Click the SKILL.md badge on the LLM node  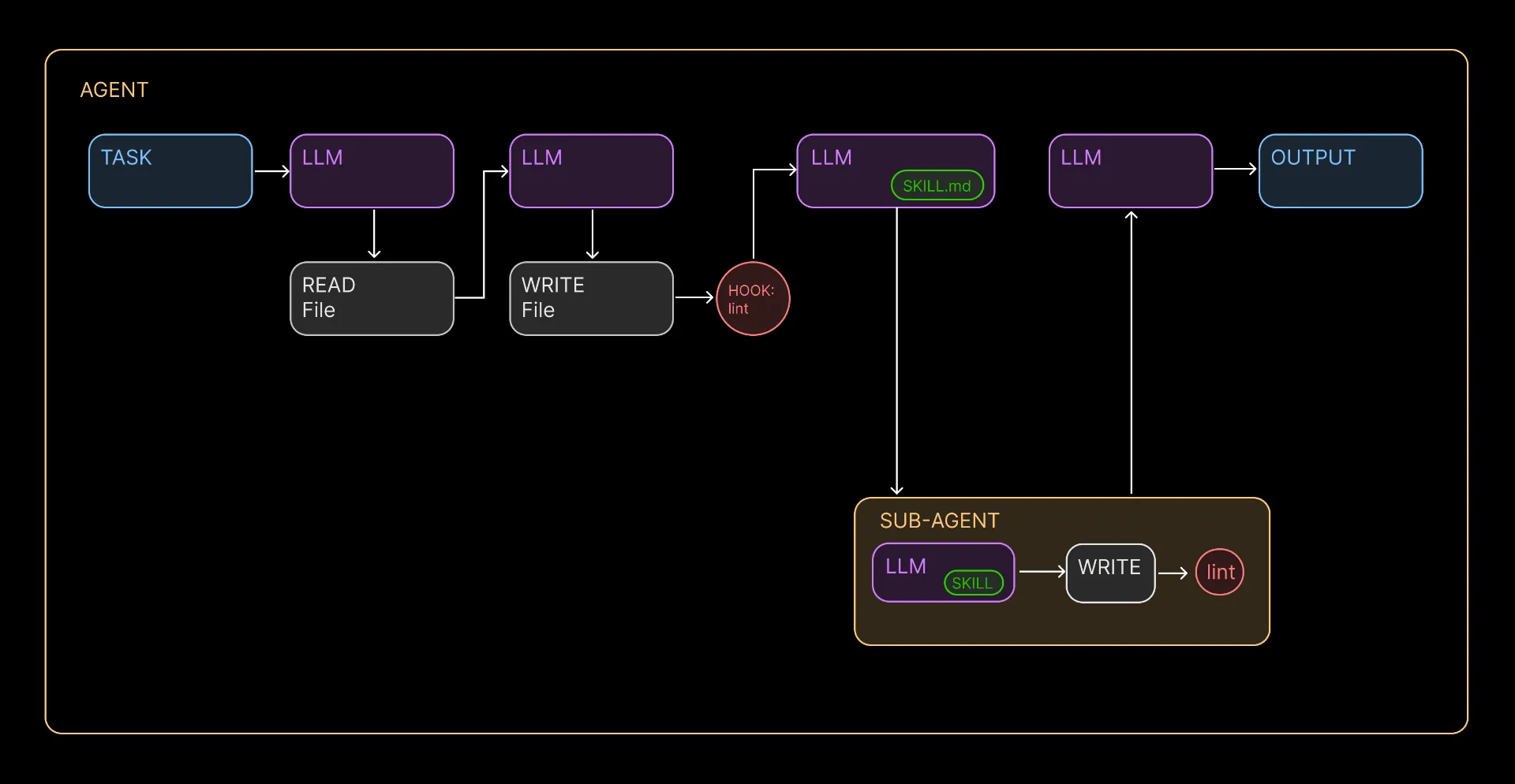[937, 185]
